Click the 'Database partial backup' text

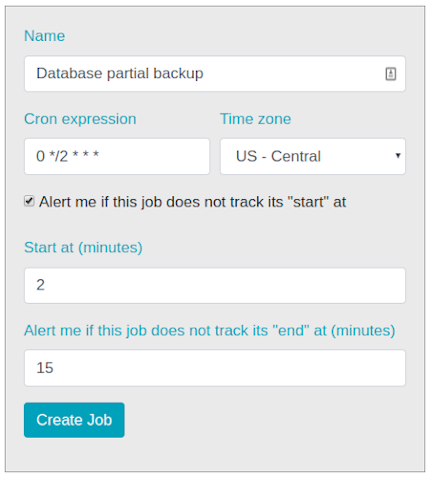tap(120, 74)
